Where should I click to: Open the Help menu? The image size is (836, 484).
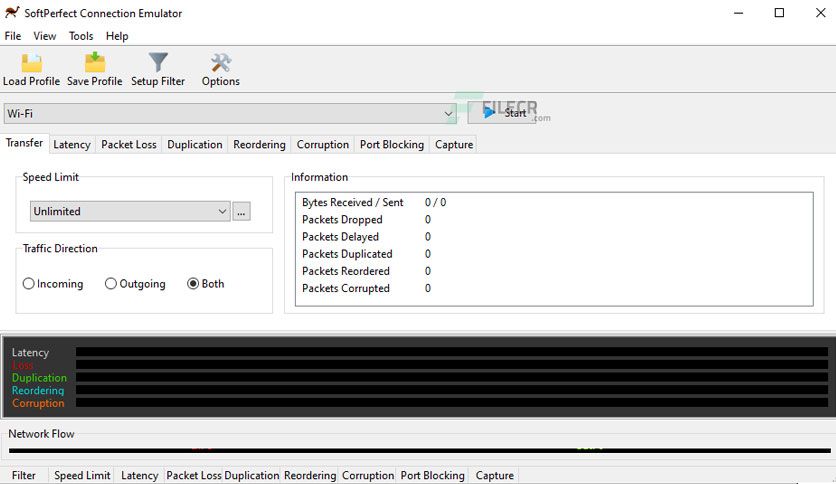(117, 36)
